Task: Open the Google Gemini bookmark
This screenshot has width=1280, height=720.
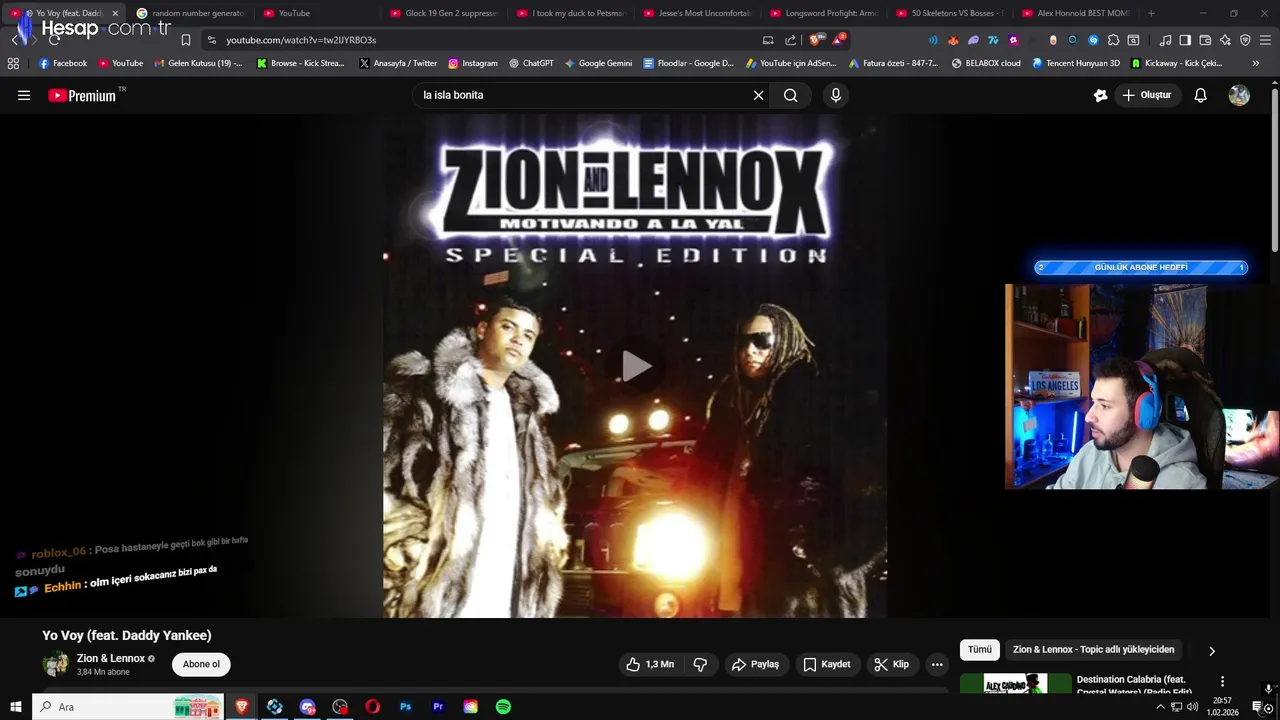Action: pos(598,63)
